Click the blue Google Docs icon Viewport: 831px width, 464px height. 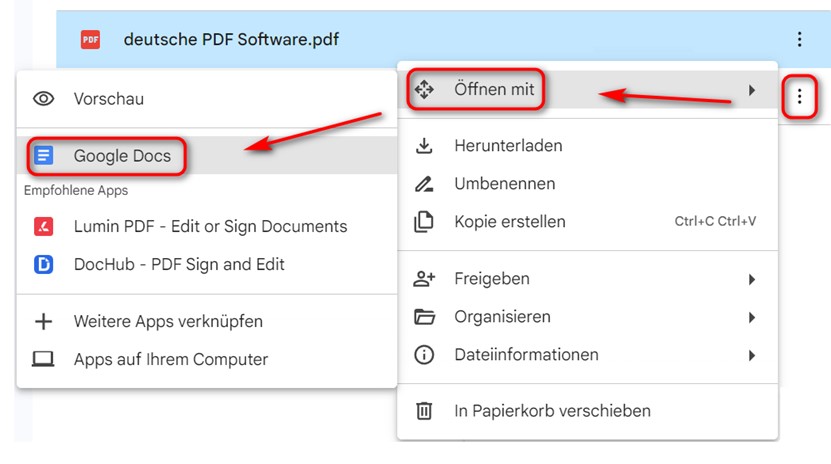[x=43, y=156]
